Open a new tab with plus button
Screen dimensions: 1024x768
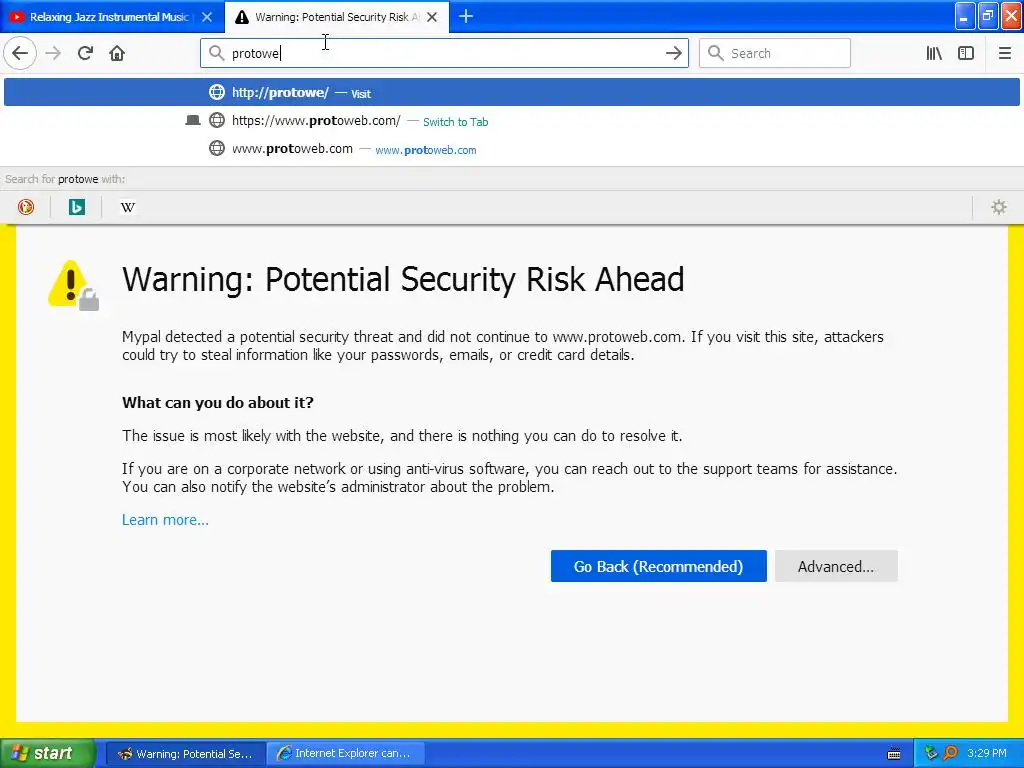[466, 16]
